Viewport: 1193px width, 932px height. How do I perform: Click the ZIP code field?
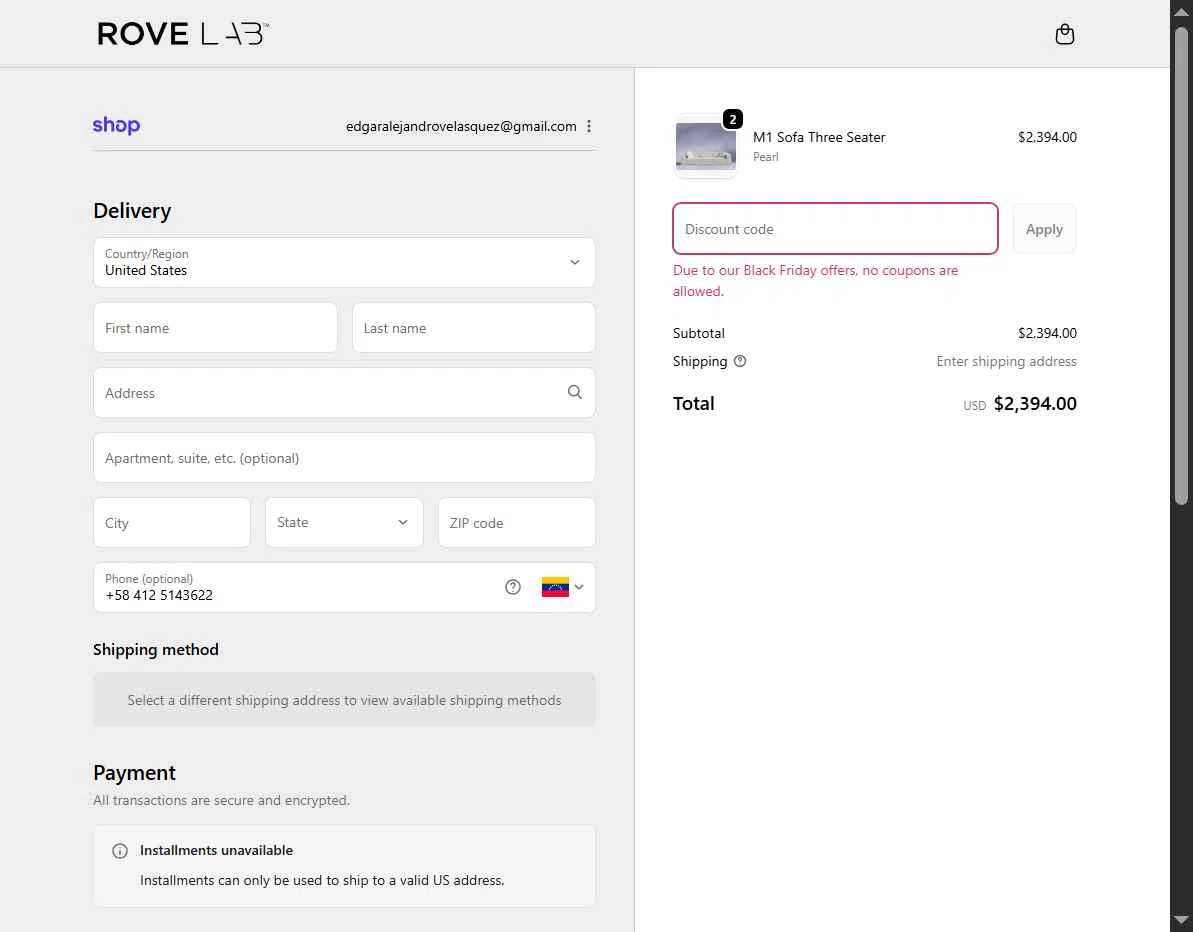point(517,523)
